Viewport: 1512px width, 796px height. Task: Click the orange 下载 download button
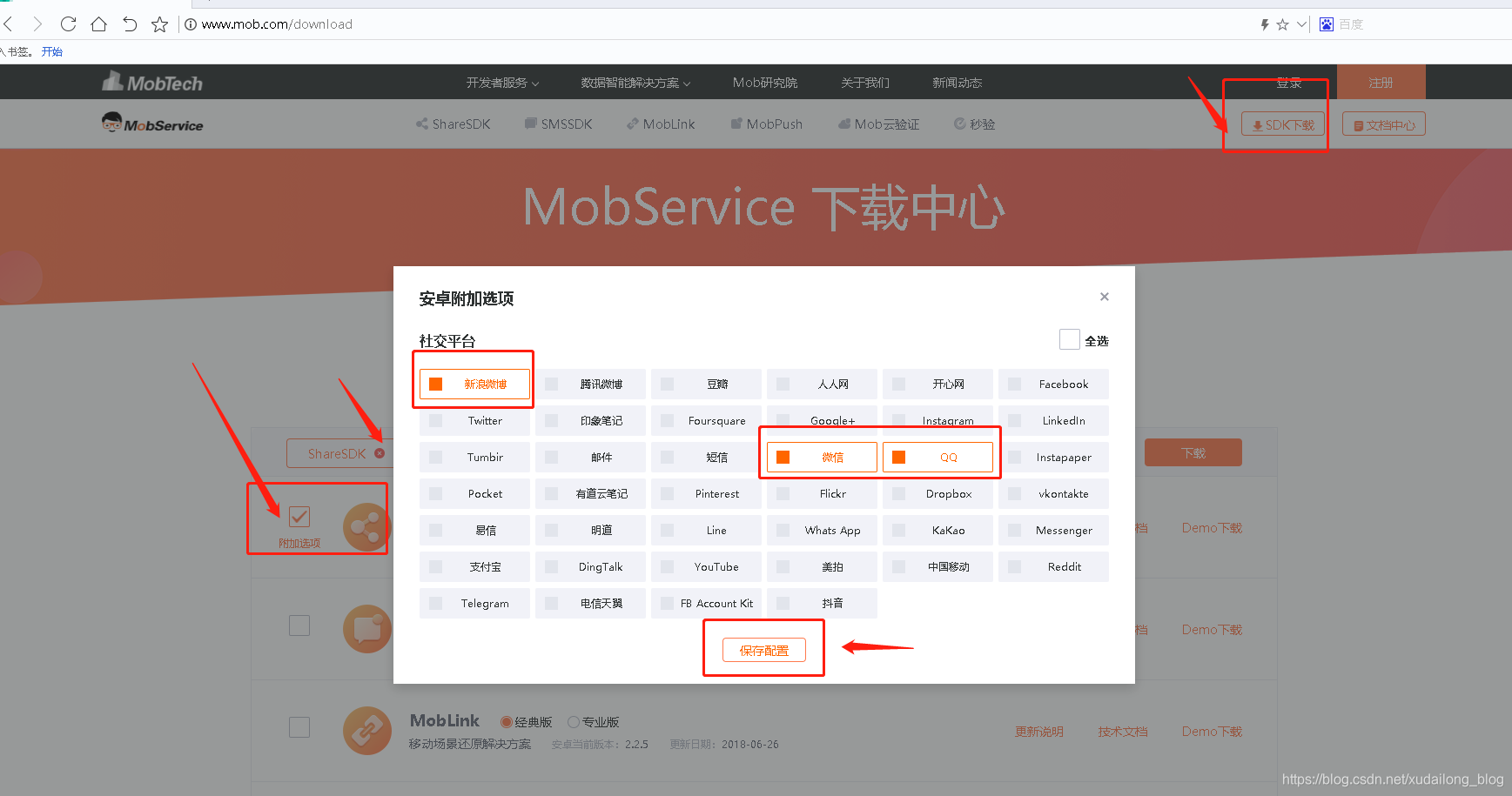(x=1193, y=452)
